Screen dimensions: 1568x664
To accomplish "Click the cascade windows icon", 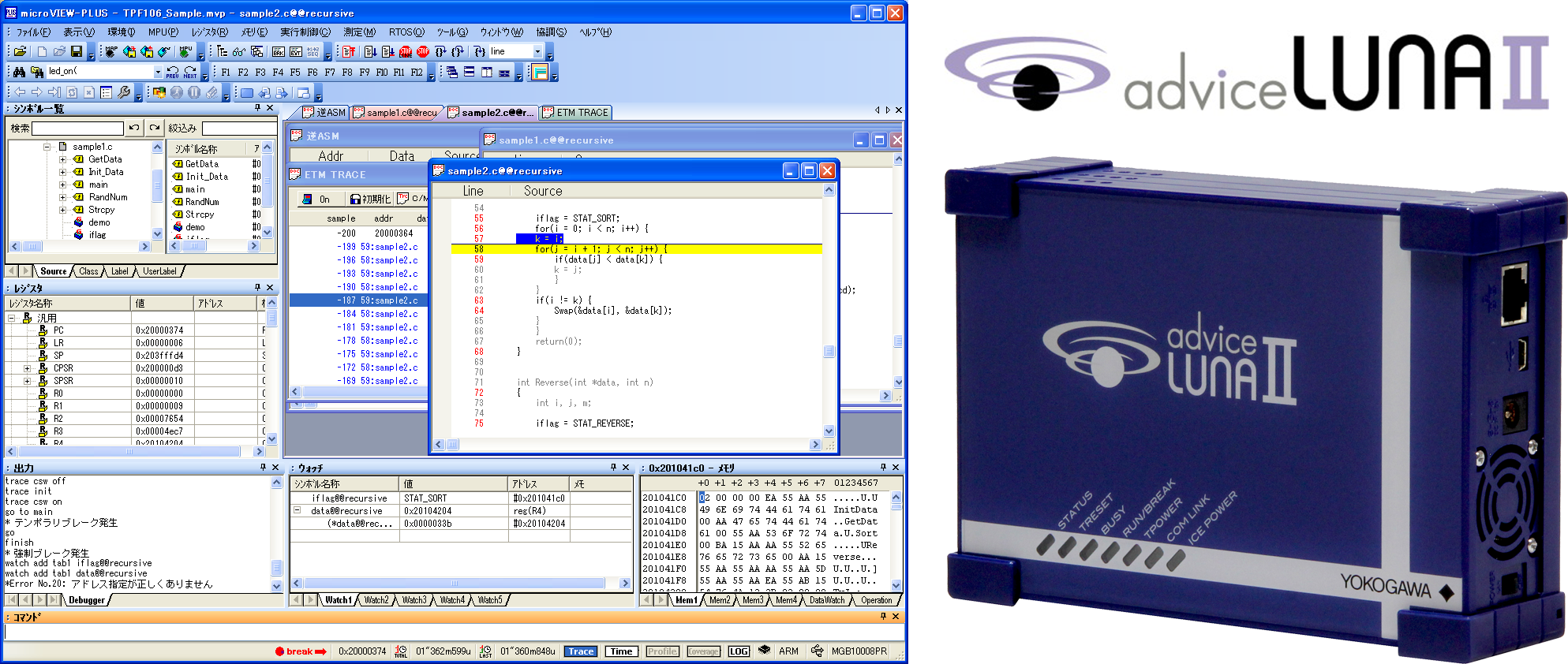I will pos(452,72).
